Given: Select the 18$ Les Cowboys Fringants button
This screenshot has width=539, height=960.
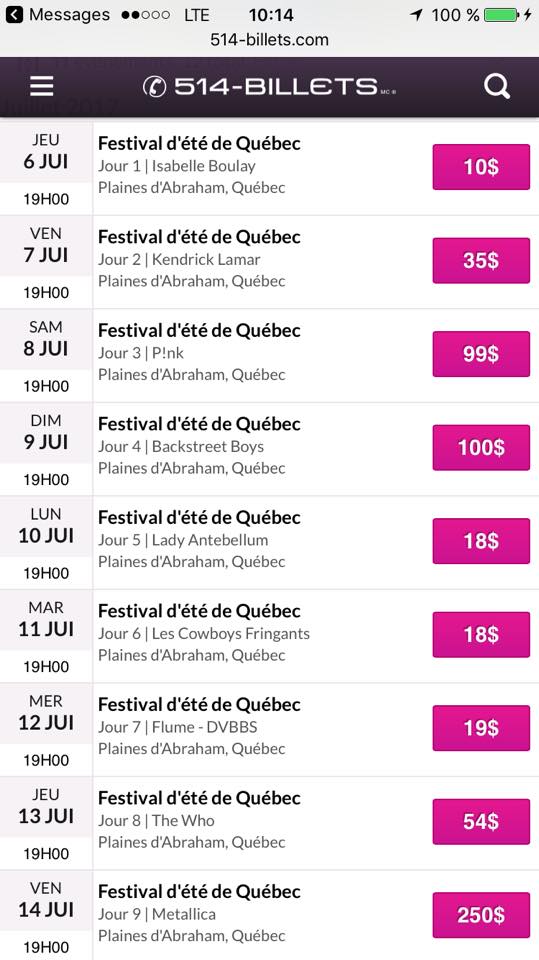Looking at the screenshot, I should point(481,634).
